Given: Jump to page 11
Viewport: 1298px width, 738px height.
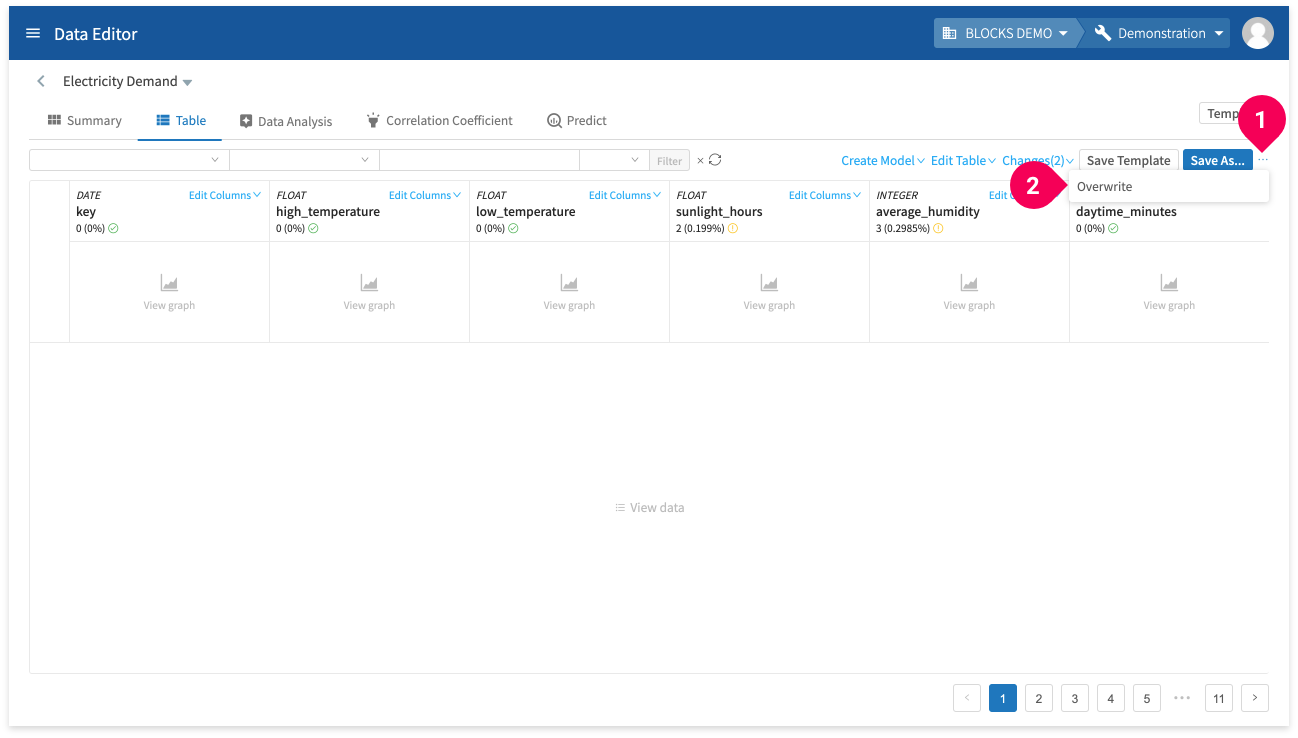Looking at the screenshot, I should [1219, 698].
